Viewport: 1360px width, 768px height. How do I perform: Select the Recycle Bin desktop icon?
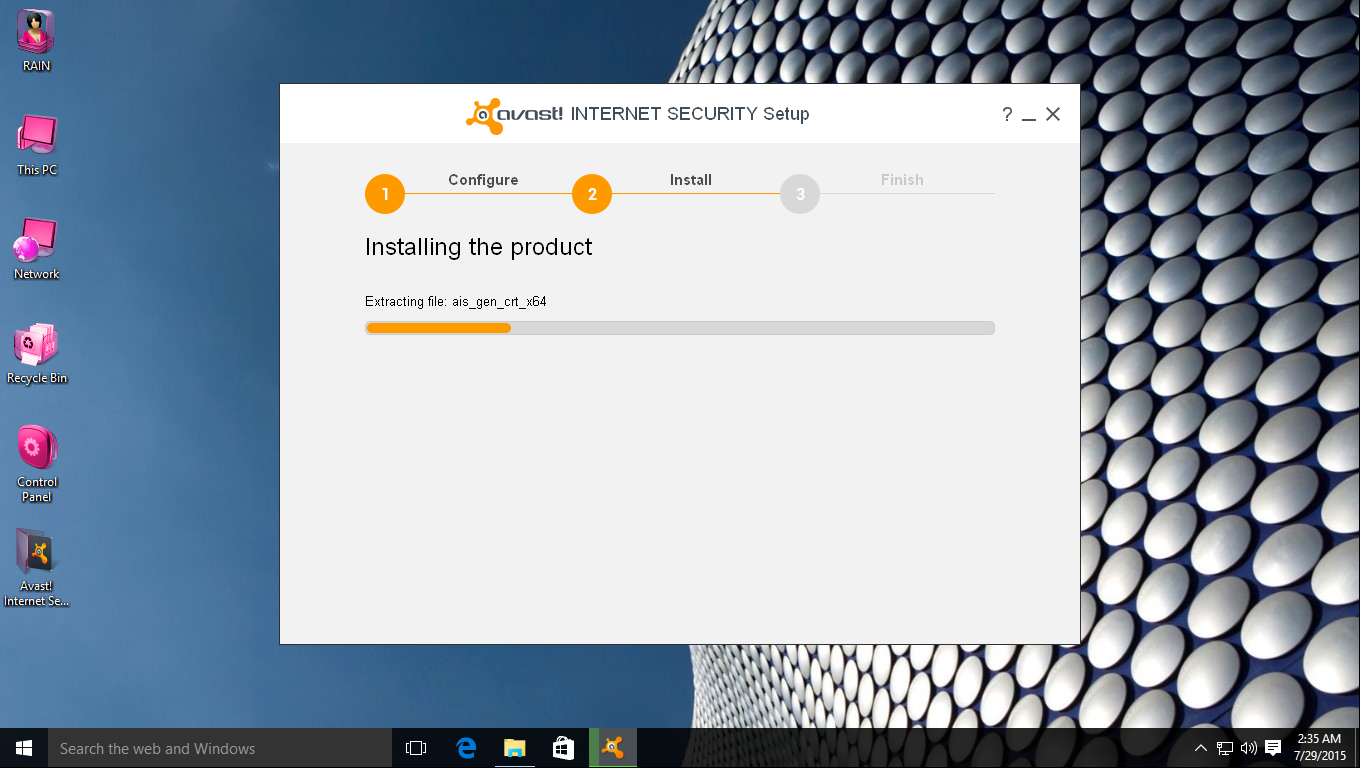pyautogui.click(x=37, y=354)
